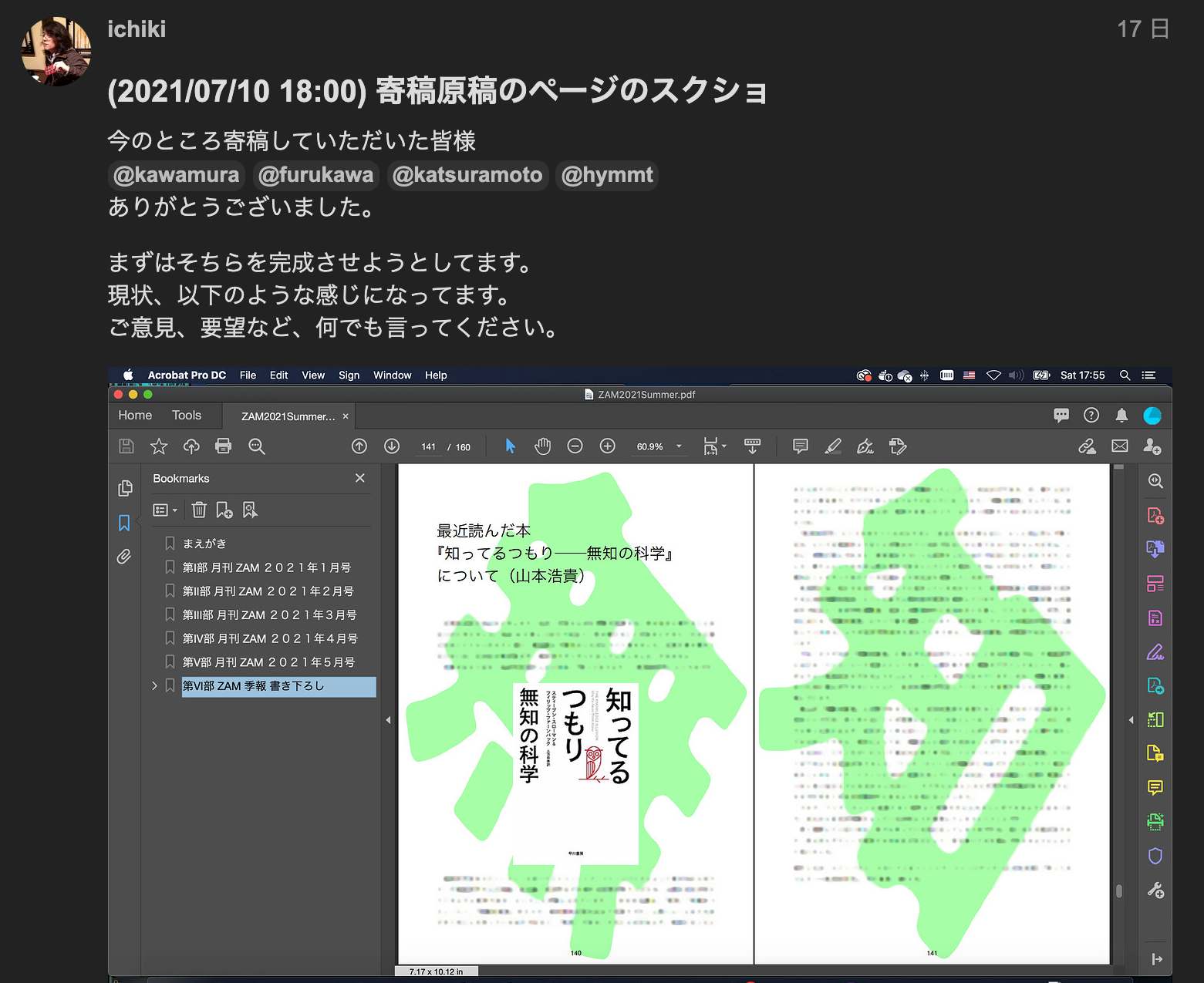Open the Send for Comments tool
Screen dimensions: 1204x983
(1155, 754)
